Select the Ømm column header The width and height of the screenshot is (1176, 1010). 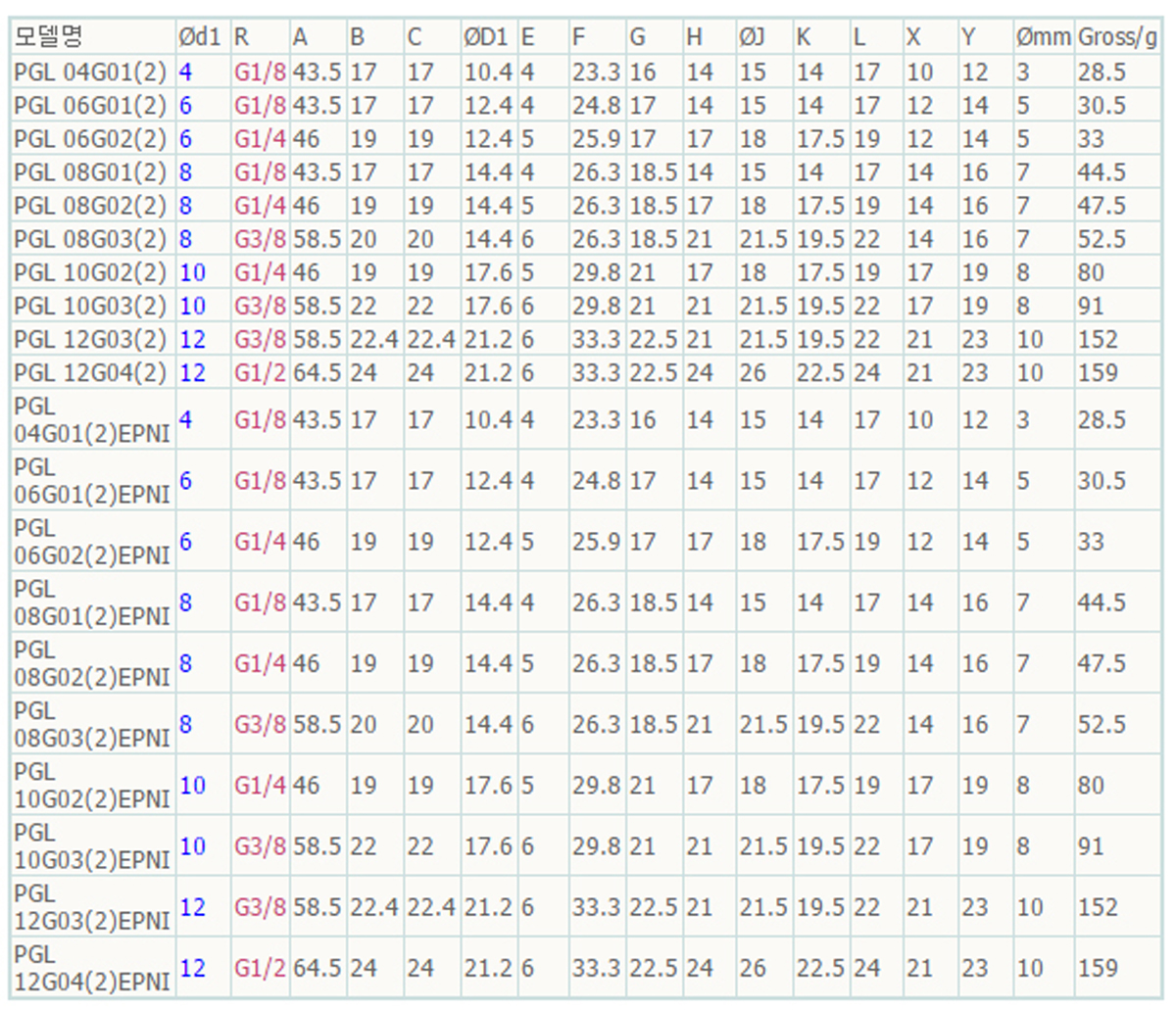click(x=1043, y=37)
